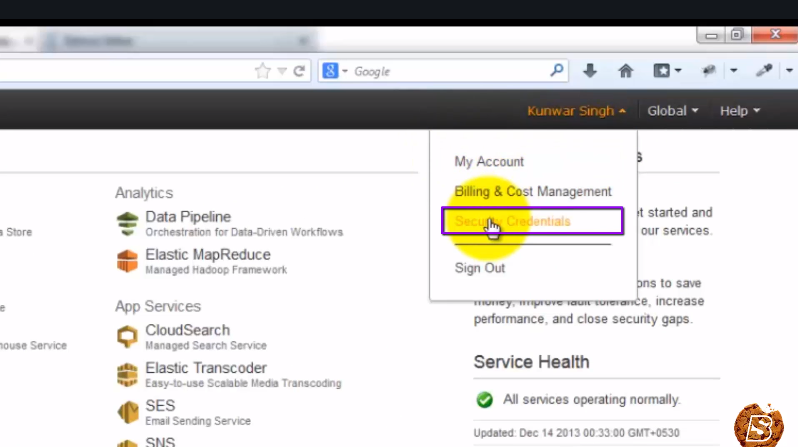Click the reload page icon
The width and height of the screenshot is (798, 447).
click(299, 71)
